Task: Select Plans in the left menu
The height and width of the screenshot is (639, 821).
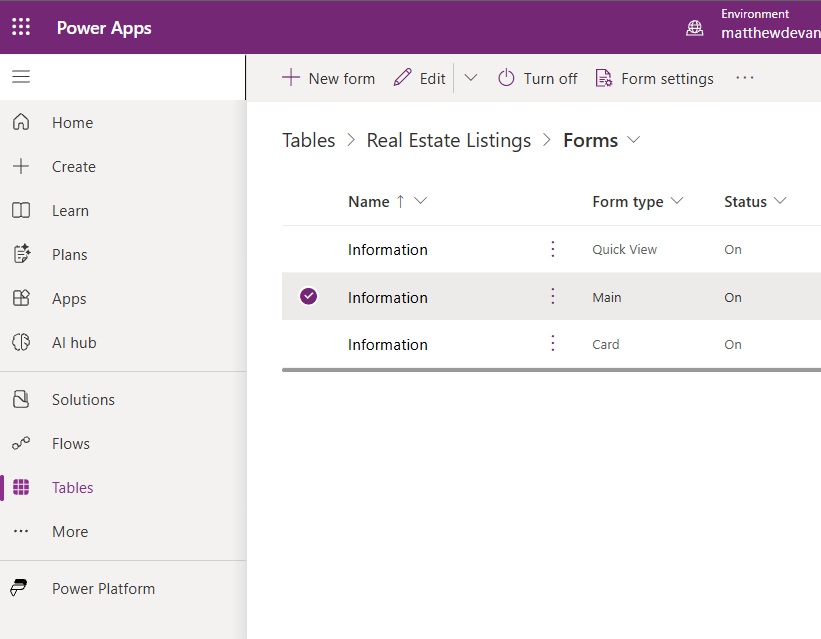Action: pos(70,255)
